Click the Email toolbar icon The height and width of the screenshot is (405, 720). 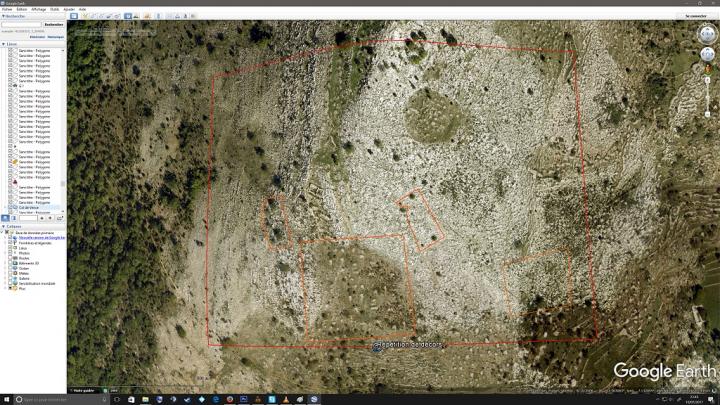169,16
